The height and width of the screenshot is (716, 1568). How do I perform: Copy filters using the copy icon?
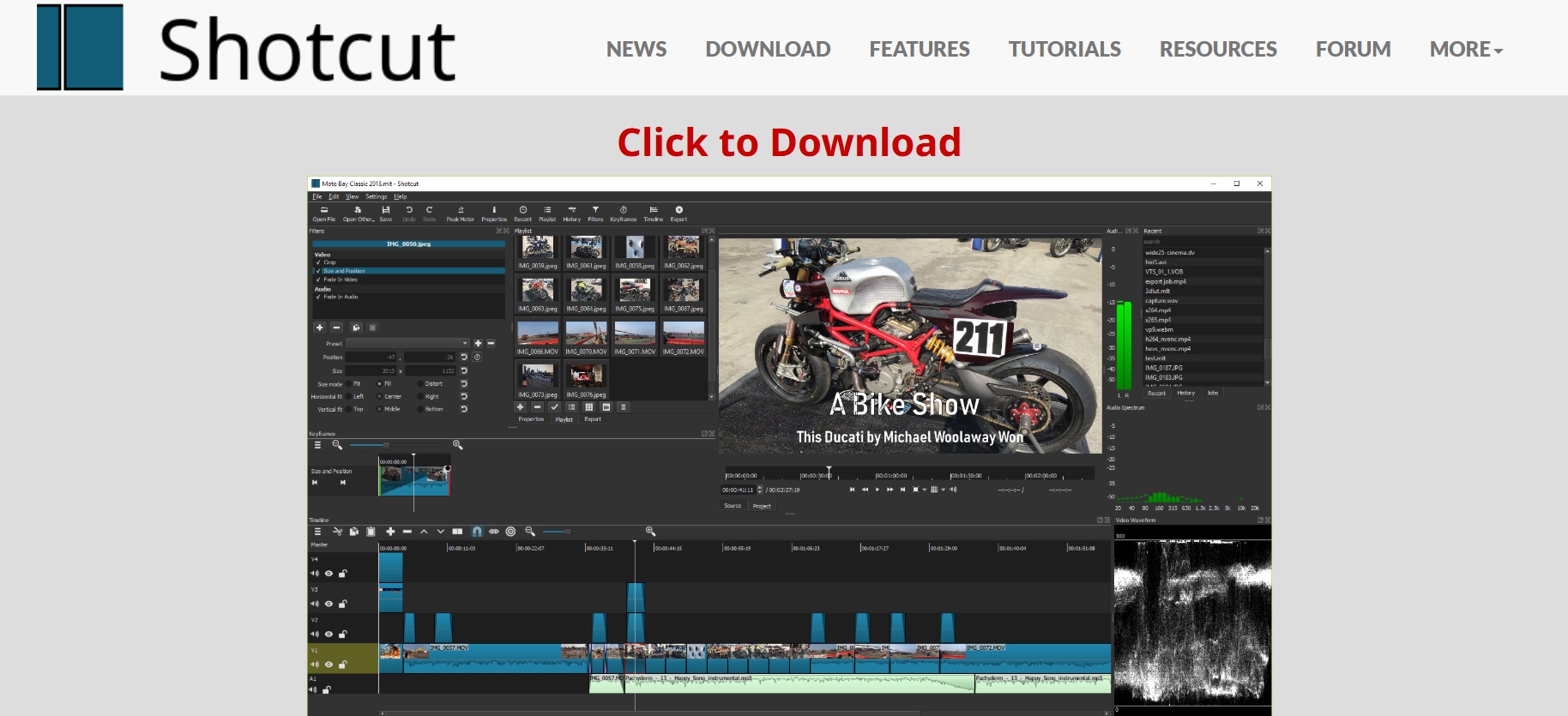coord(356,328)
